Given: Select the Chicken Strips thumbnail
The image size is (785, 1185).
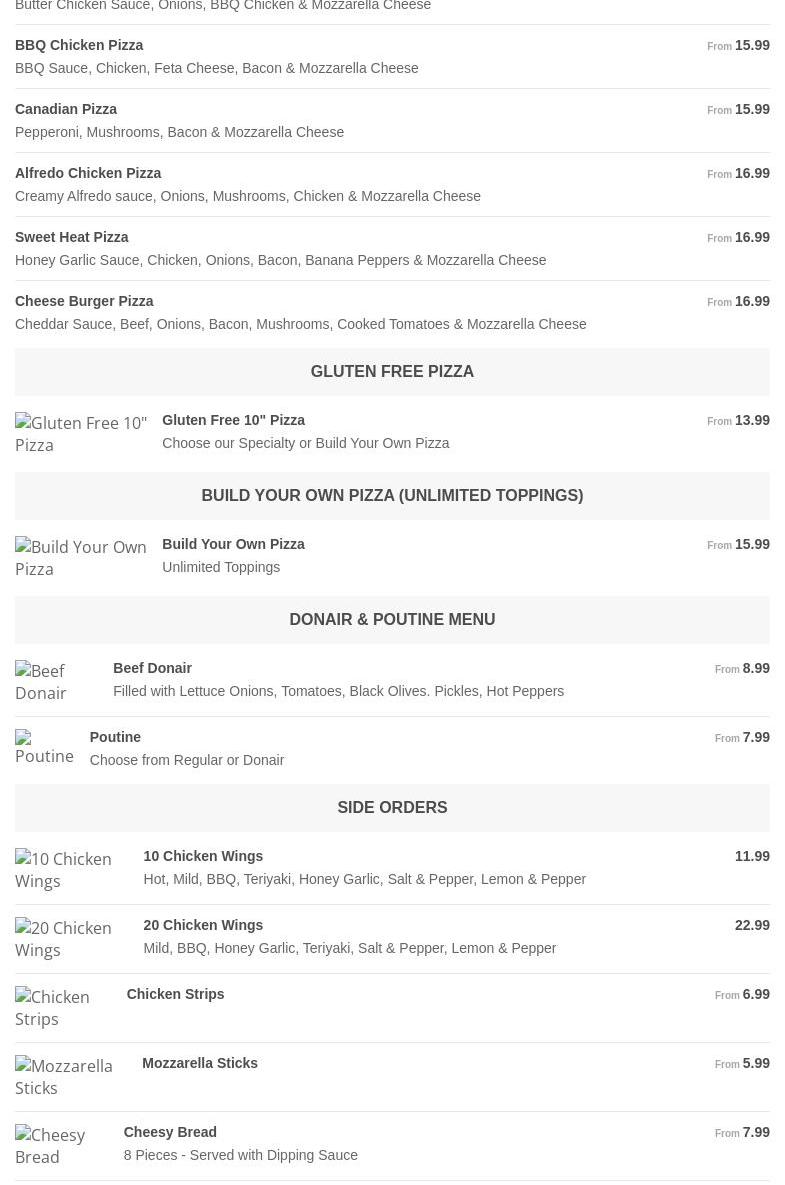Looking at the screenshot, I should [63, 1008].
